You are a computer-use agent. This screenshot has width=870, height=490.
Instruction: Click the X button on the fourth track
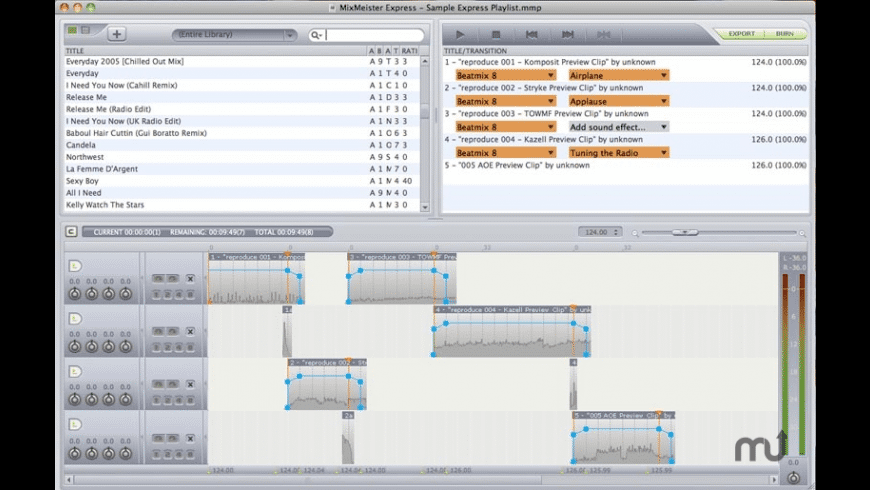(x=190, y=438)
